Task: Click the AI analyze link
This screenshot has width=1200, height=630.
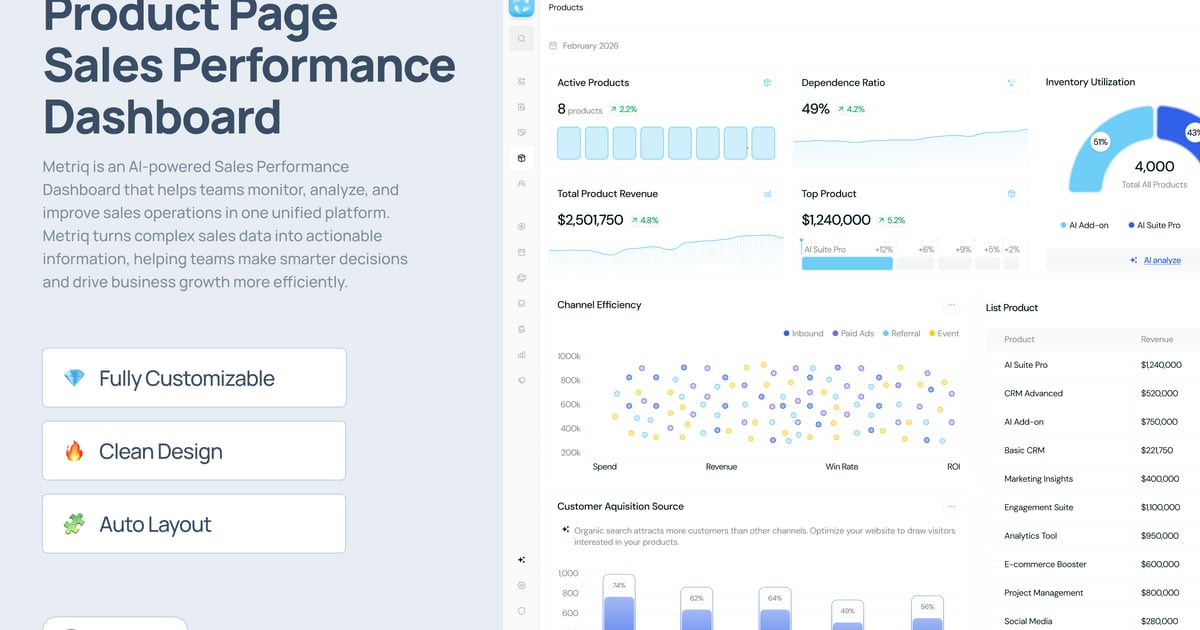Action: (x=1162, y=260)
